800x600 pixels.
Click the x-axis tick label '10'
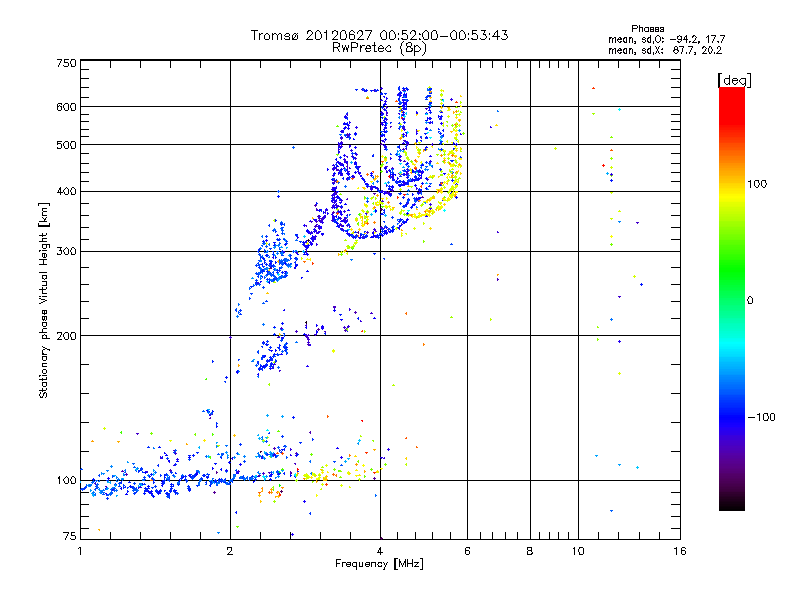[x=578, y=551]
